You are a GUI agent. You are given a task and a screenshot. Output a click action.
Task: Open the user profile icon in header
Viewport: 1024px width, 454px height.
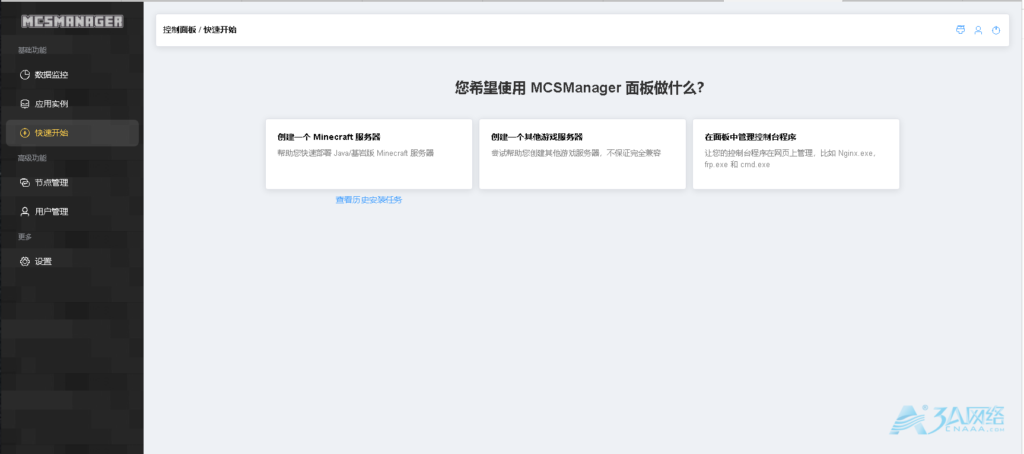point(978,30)
